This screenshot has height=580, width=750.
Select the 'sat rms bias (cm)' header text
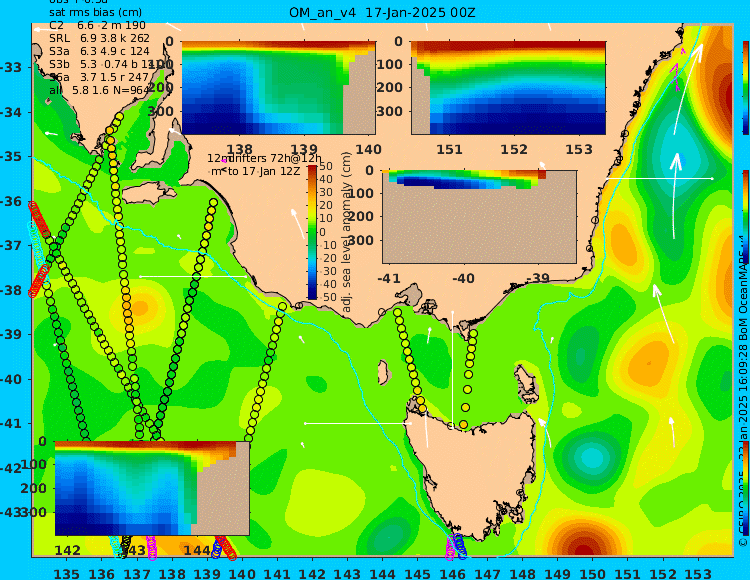tap(96, 13)
